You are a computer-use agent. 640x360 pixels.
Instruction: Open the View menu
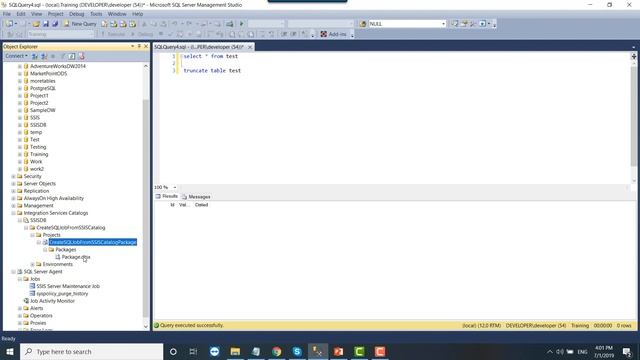point(36,14)
